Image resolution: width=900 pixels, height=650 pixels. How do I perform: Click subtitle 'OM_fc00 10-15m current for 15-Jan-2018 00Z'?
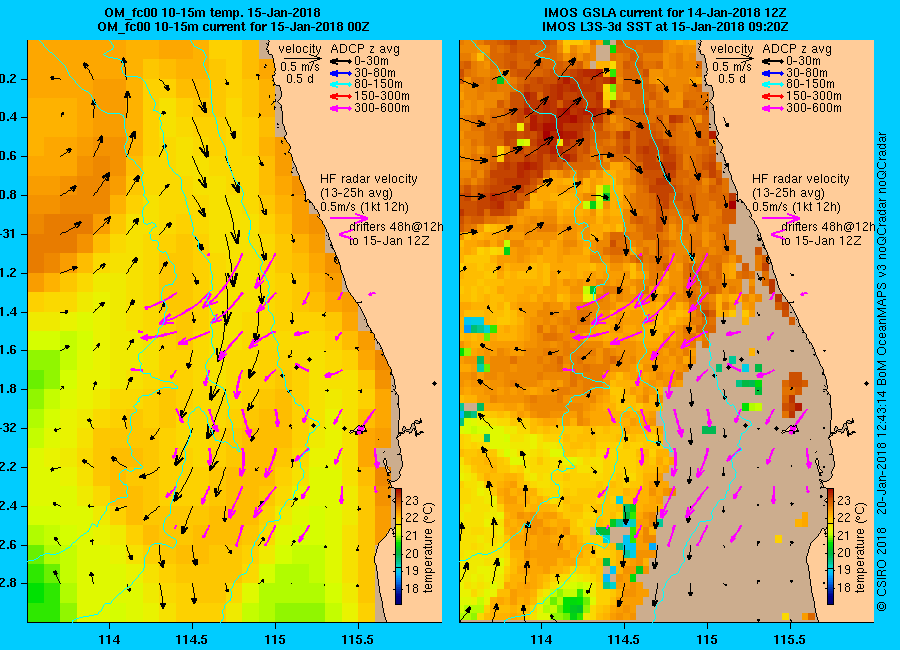pyautogui.click(x=234, y=27)
